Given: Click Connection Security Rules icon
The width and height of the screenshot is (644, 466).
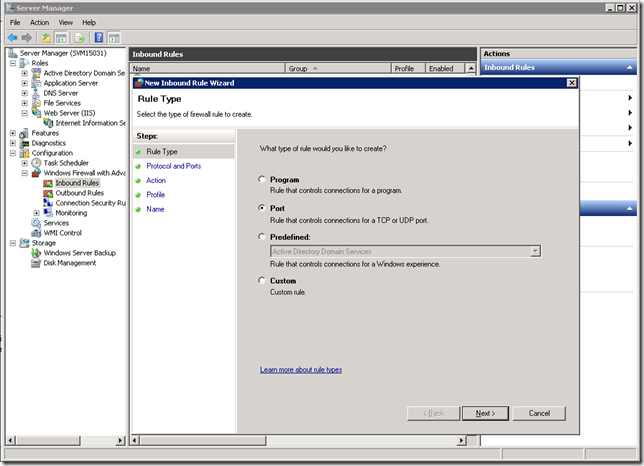Looking at the screenshot, I should tap(48, 203).
